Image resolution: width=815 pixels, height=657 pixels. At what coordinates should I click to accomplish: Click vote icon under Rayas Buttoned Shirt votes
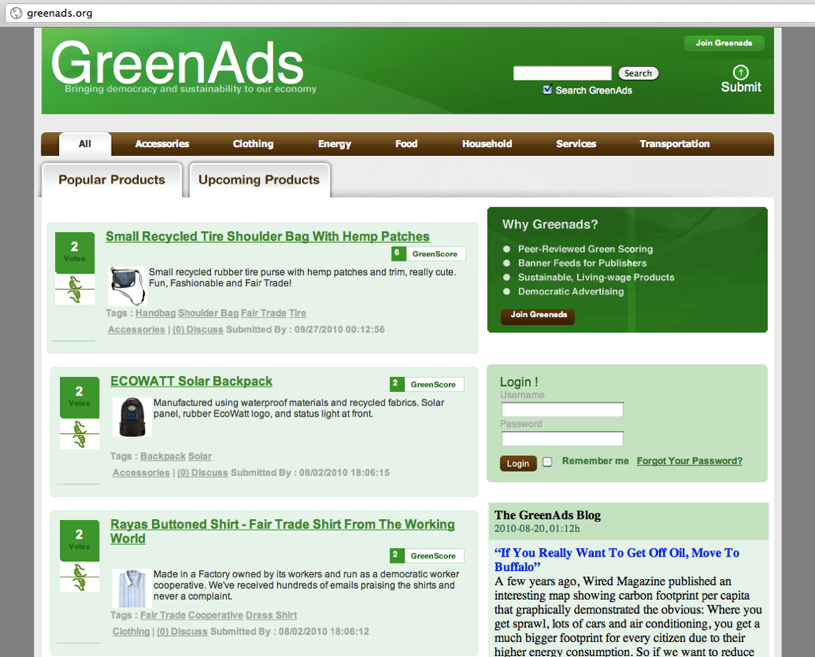tap(79, 577)
